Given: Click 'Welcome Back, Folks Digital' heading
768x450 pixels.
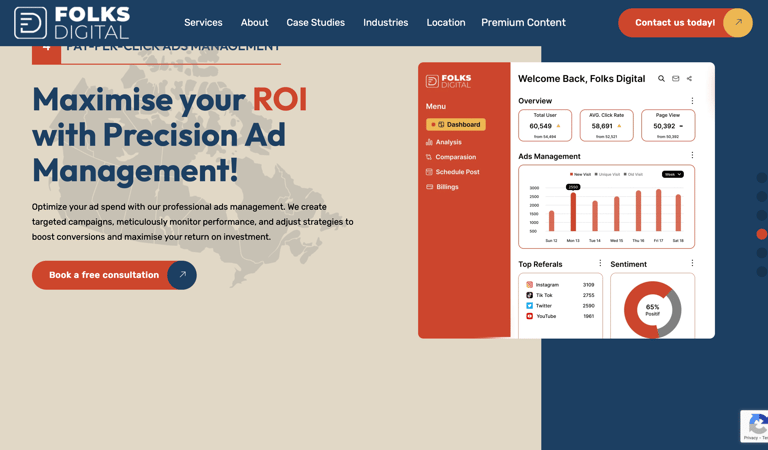Looking at the screenshot, I should [581, 79].
